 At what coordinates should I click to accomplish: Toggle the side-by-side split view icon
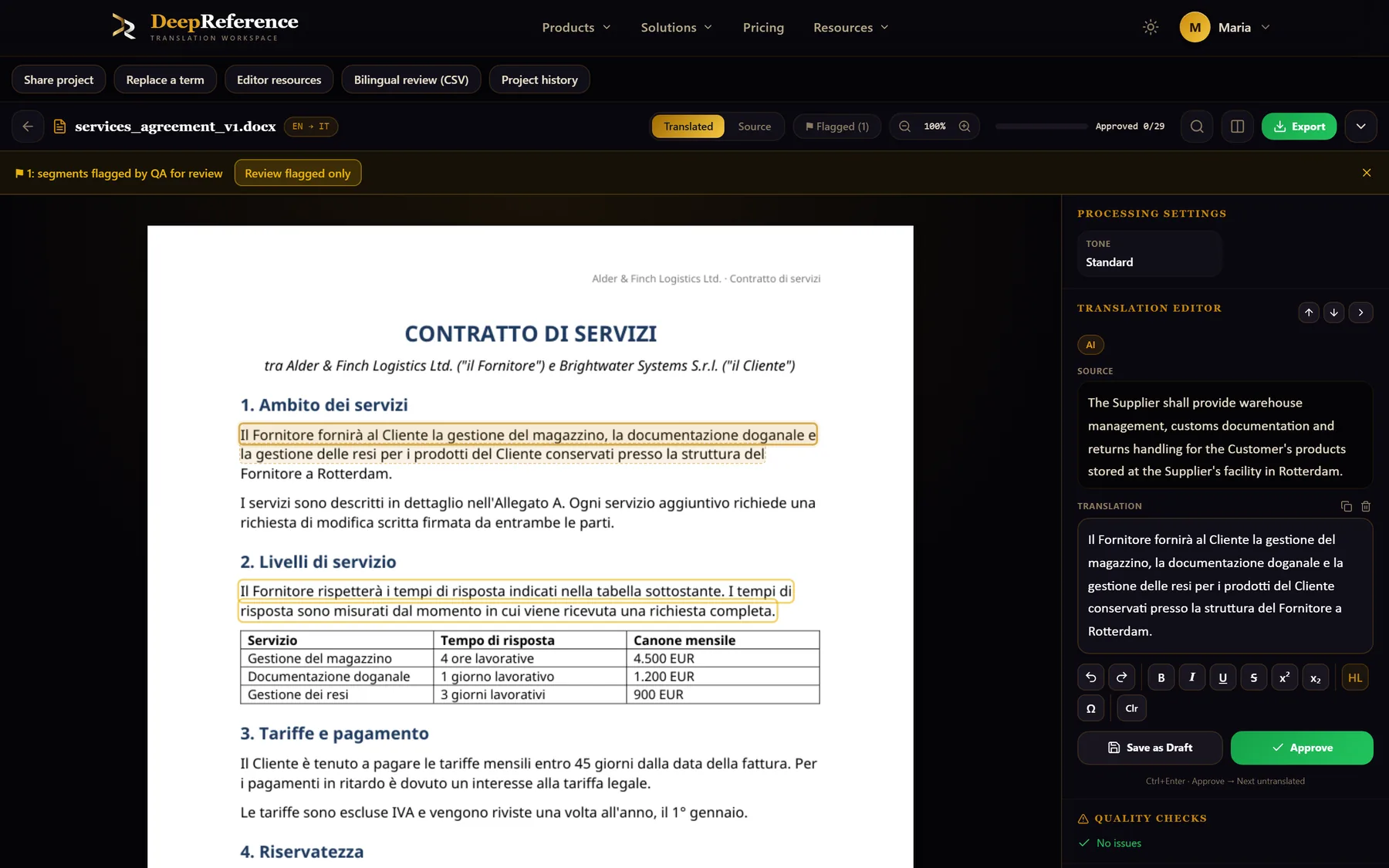point(1237,127)
